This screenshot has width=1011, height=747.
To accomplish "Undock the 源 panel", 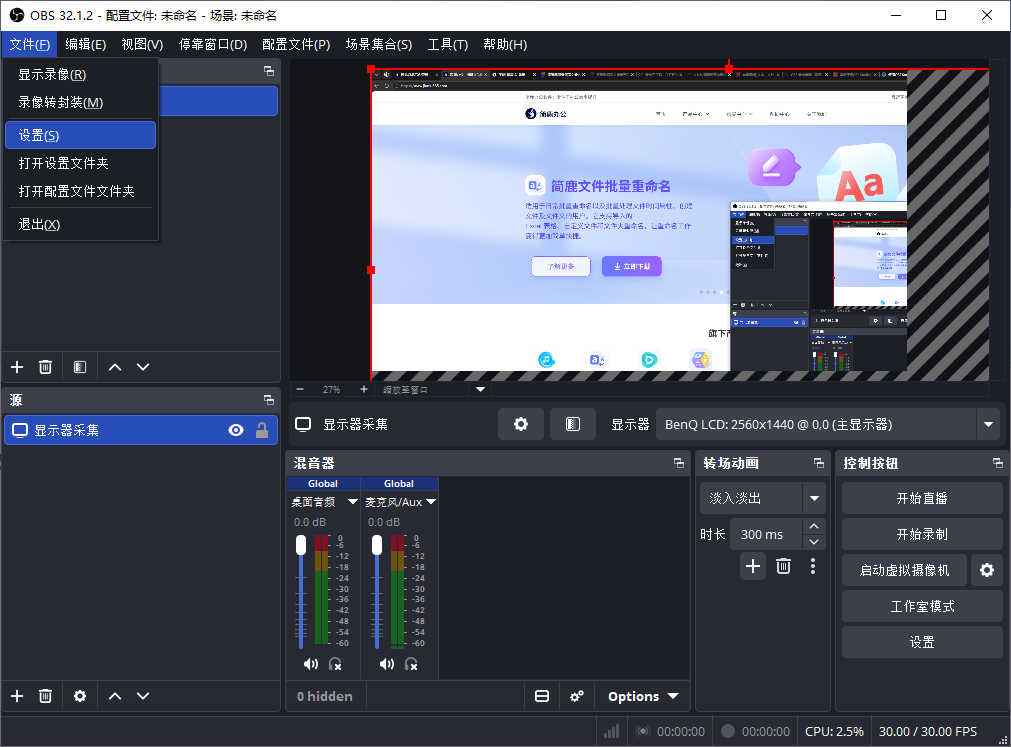I will coord(269,400).
